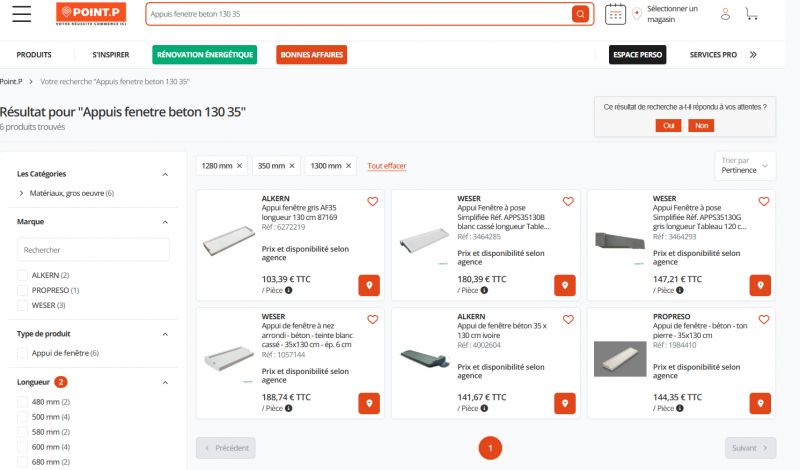Open the shopping cart icon
This screenshot has height=470, width=800.
point(751,14)
